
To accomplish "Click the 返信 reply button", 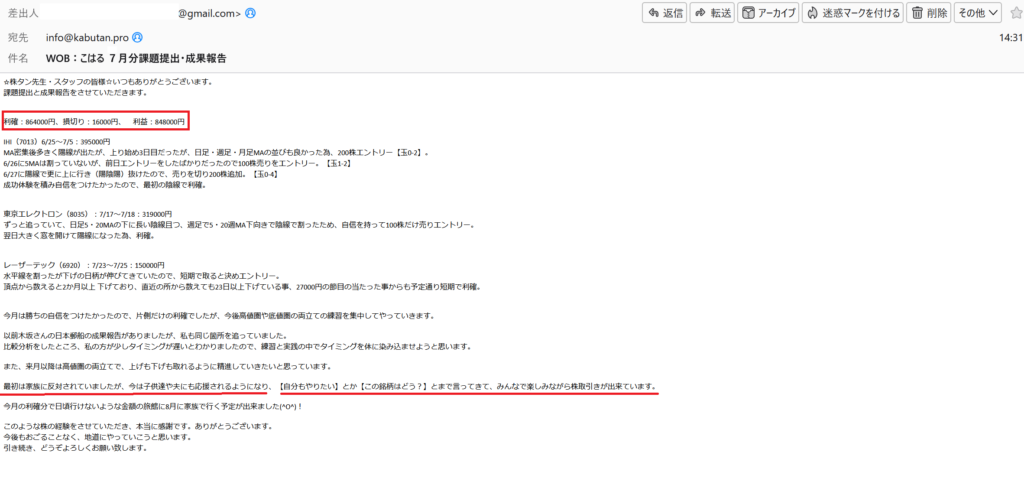I will coord(664,12).
